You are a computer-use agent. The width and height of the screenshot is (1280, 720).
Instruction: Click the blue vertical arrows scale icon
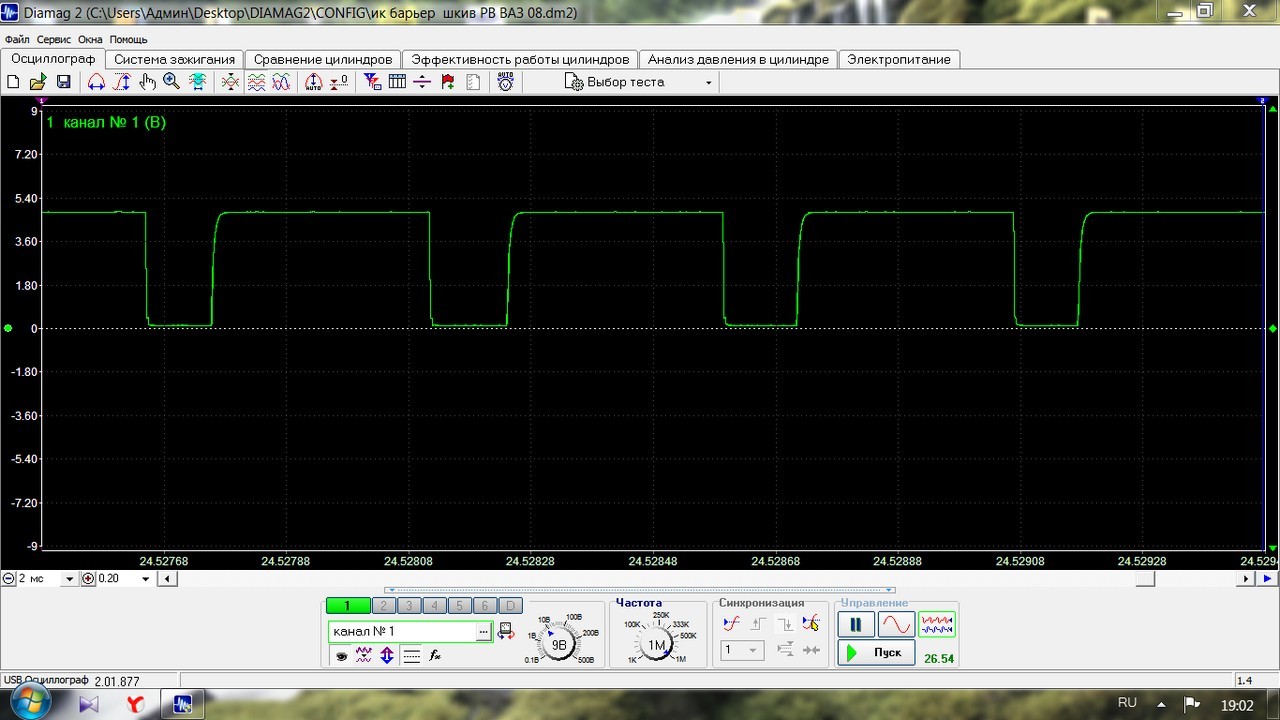click(387, 656)
